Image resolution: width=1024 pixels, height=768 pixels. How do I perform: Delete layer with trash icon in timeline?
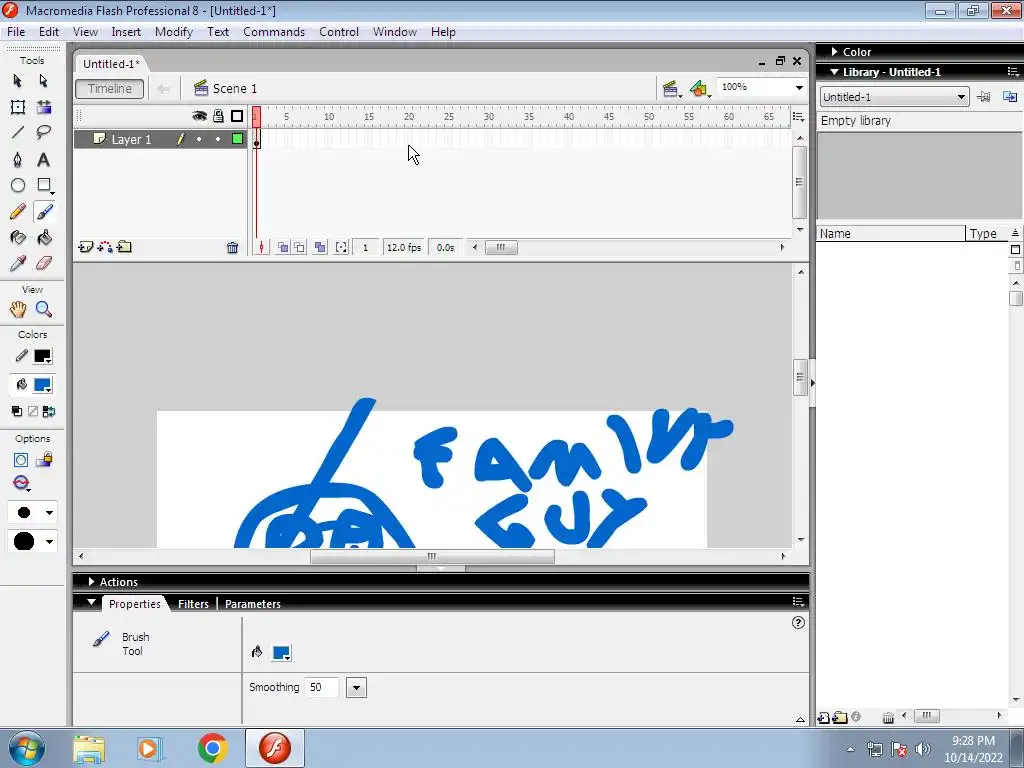[232, 248]
